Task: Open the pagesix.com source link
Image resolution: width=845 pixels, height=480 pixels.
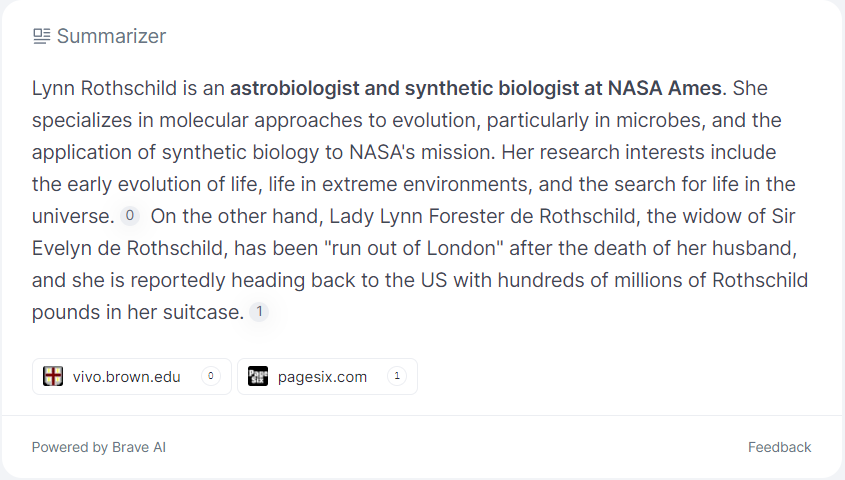Action: 328,377
